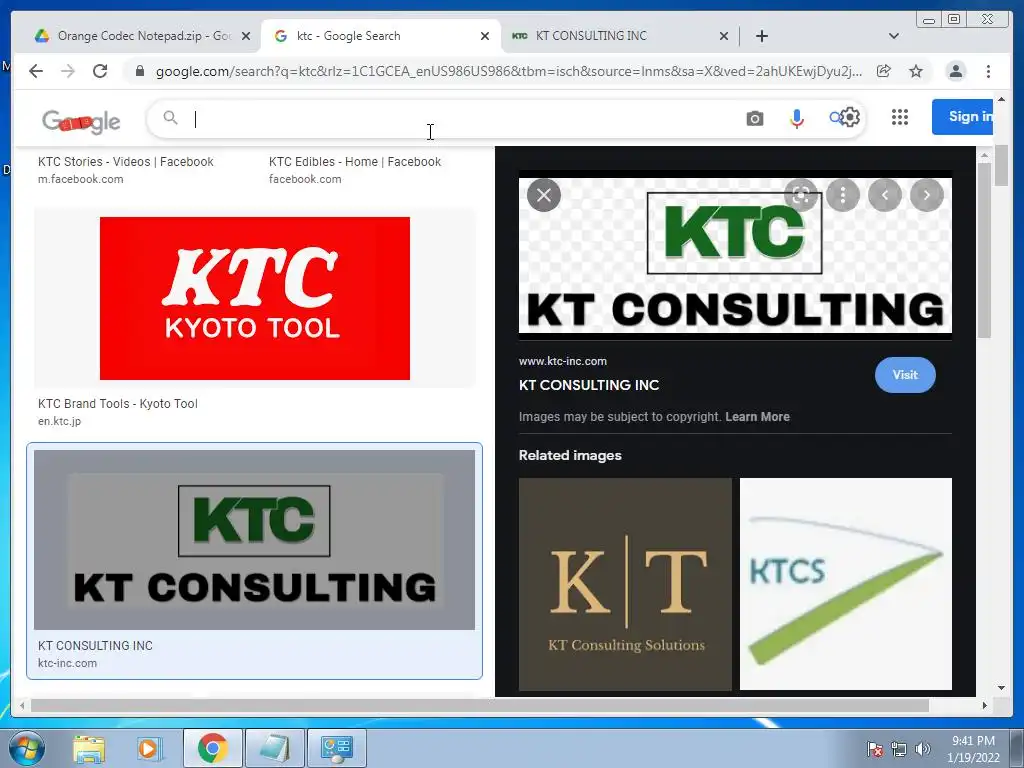The width and height of the screenshot is (1024, 768).
Task: Select the KT Consulting thumbnail in results
Action: (255, 539)
